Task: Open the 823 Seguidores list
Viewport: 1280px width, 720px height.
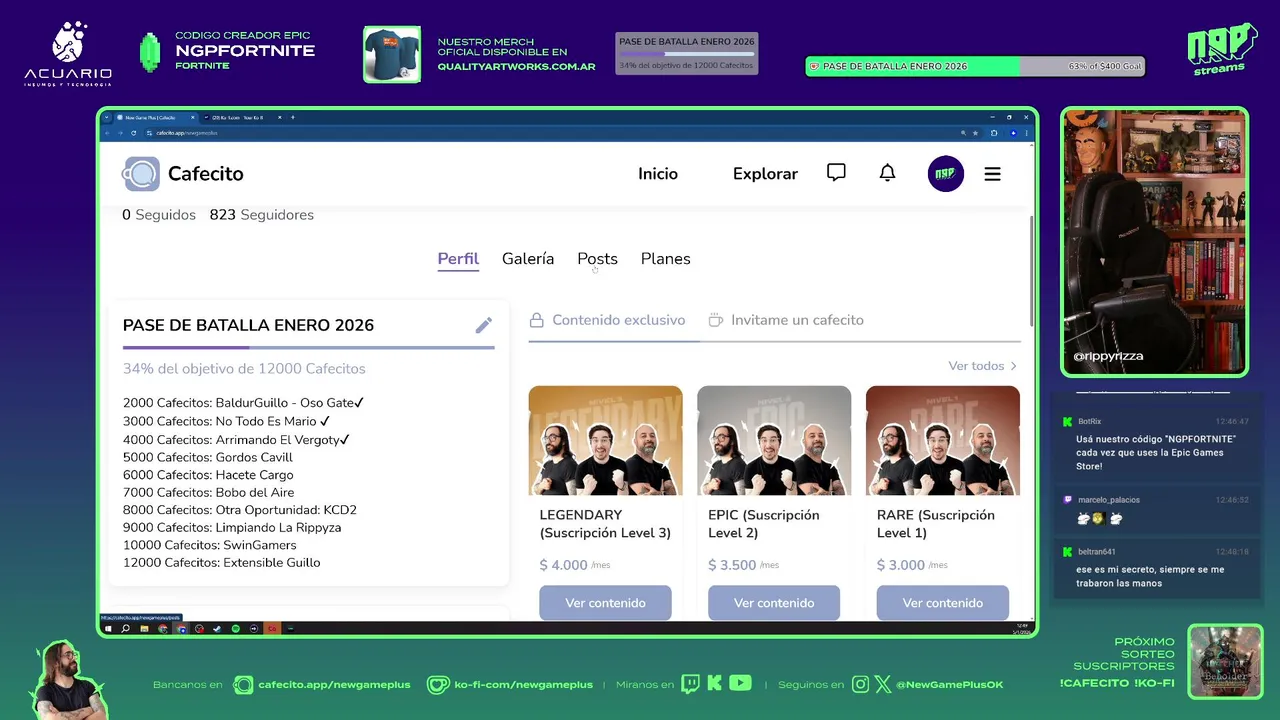Action: [261, 215]
